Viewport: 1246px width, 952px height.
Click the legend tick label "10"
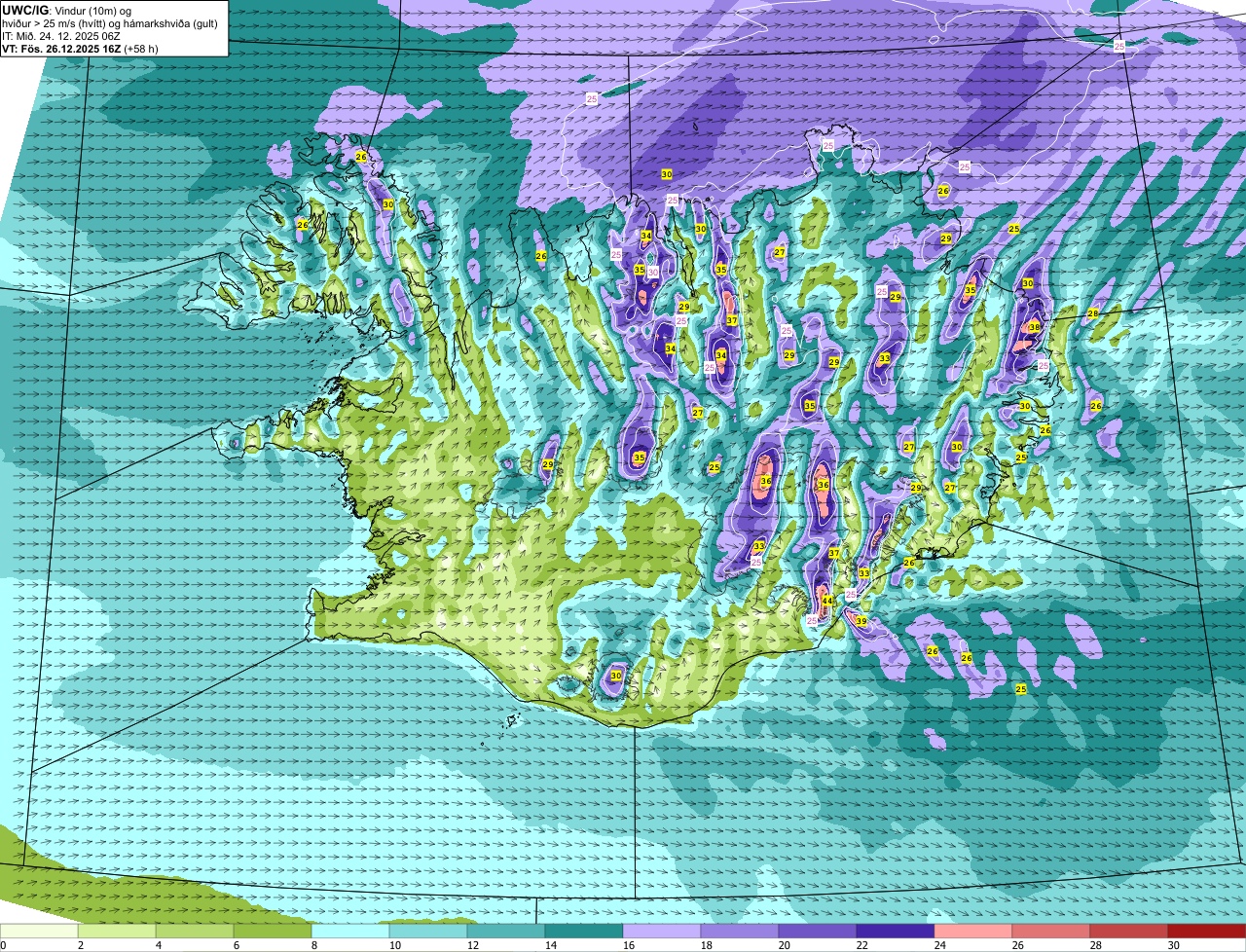(x=395, y=945)
